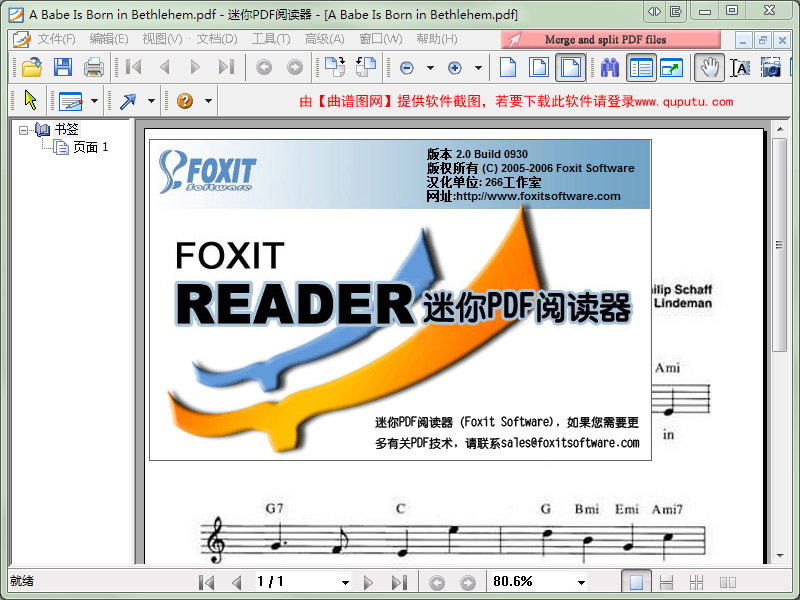Open zoom out dropdown arrow

point(430,67)
